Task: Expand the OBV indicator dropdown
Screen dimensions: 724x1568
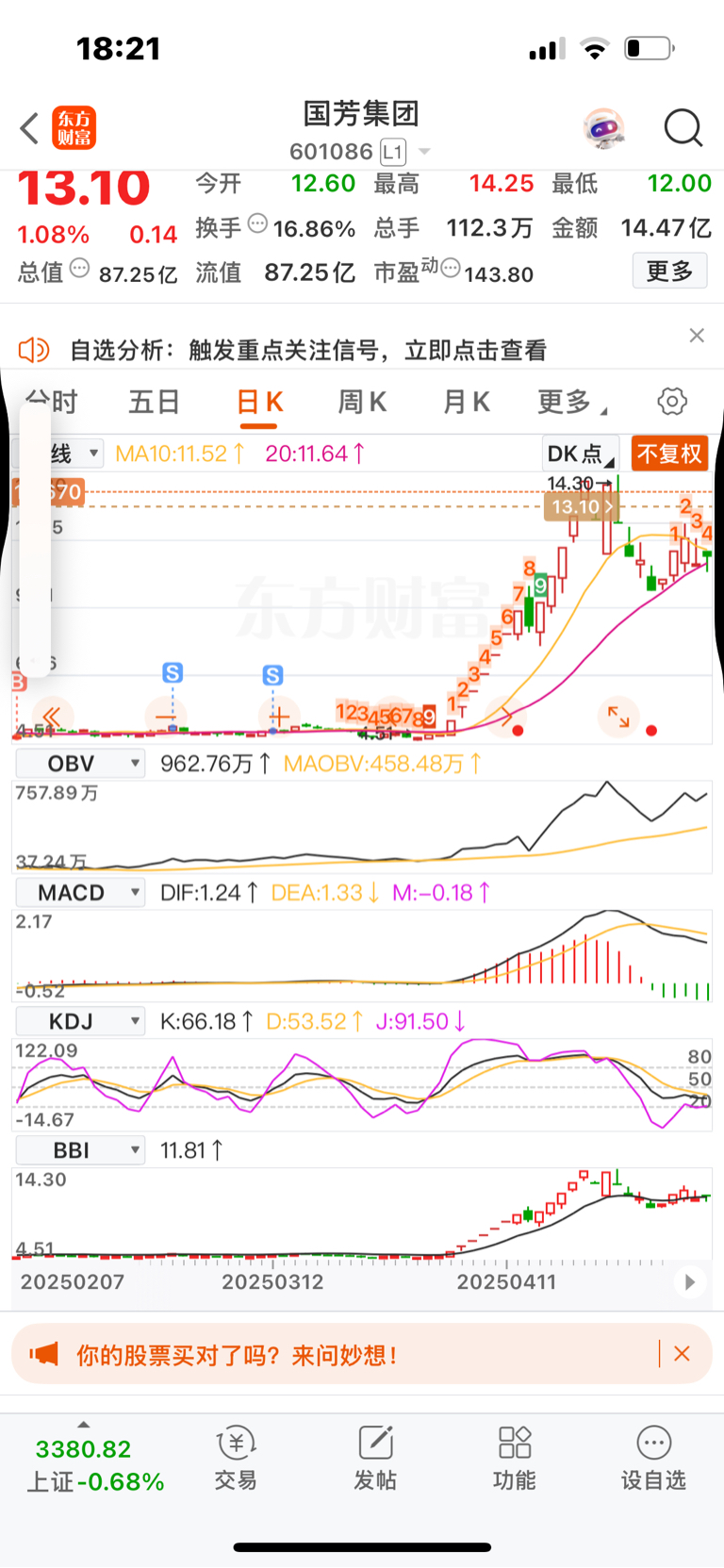Action: tap(81, 764)
